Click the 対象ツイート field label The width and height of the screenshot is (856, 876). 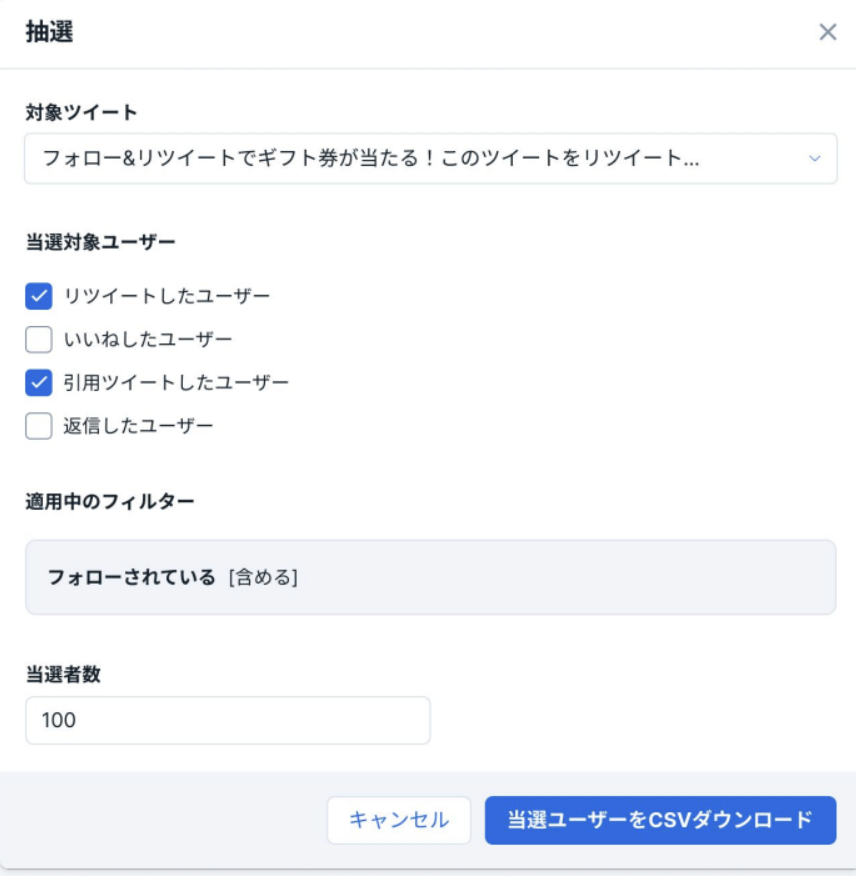(x=80, y=112)
